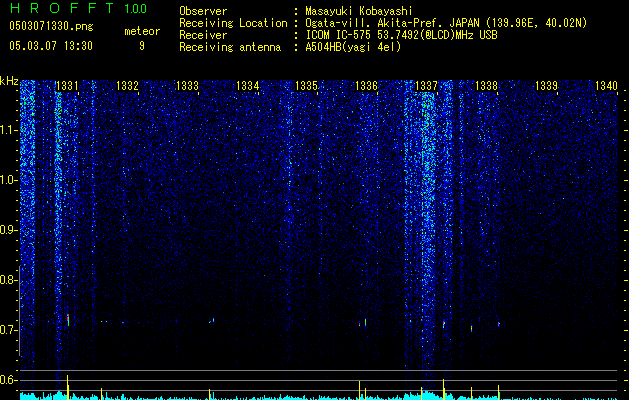The width and height of the screenshot is (629, 400).
Task: Click the 1340 time marker
Action: pos(606,85)
